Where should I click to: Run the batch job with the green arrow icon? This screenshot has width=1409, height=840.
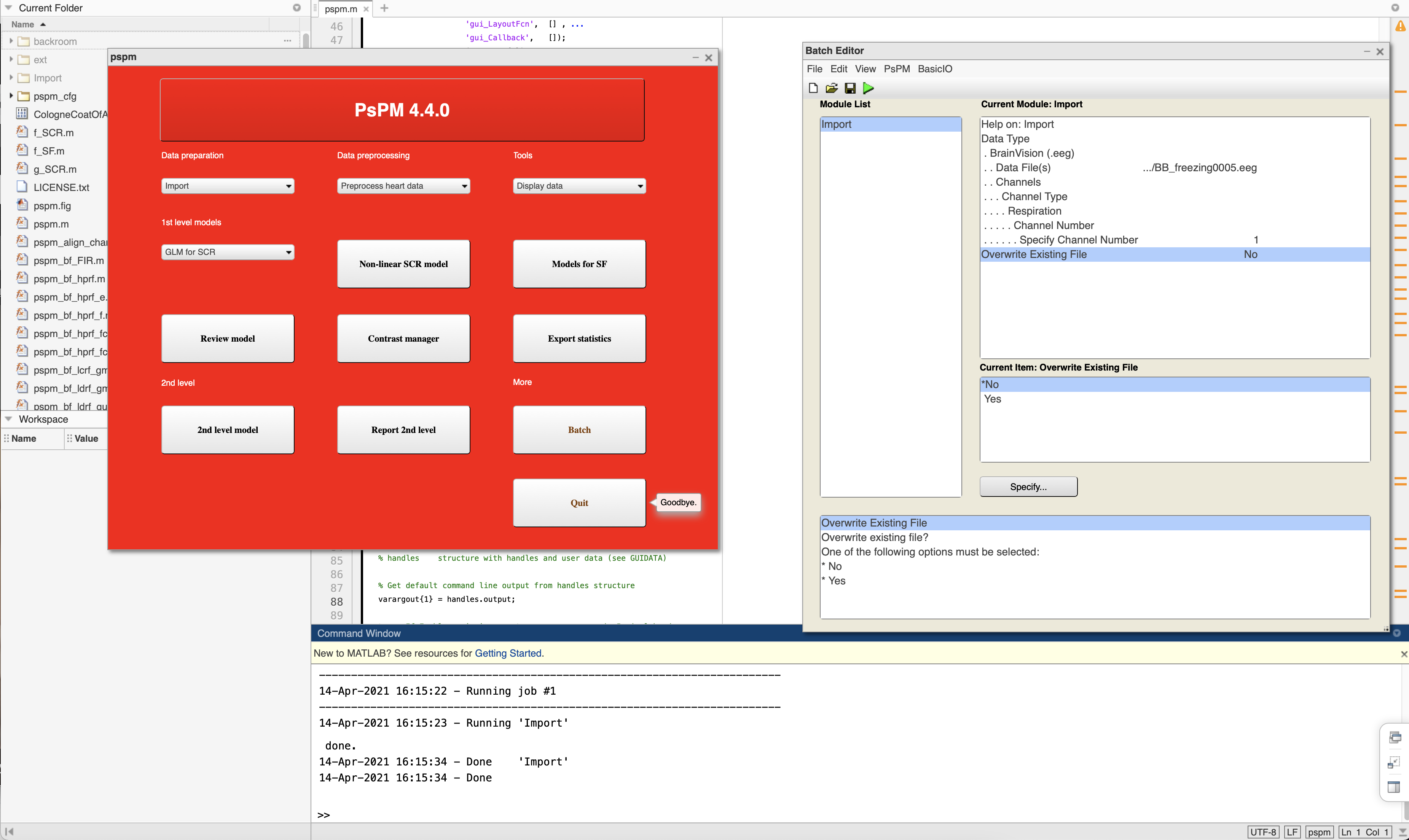868,88
